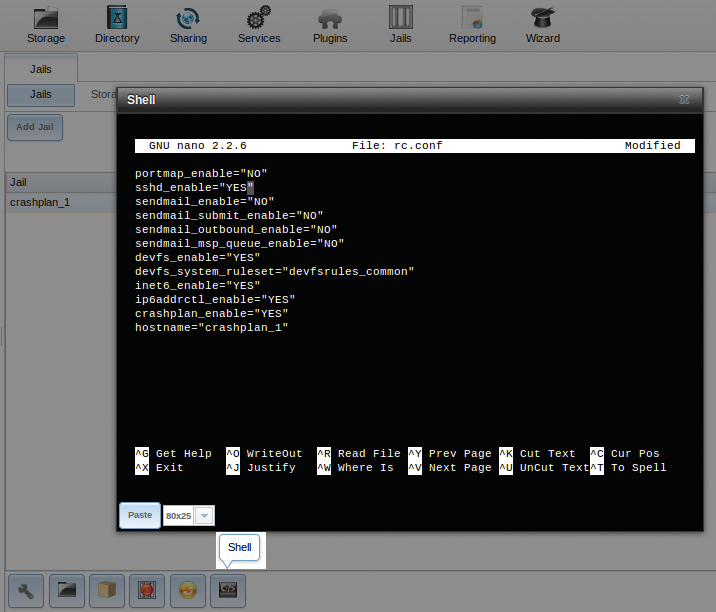Click the hostname="crashplan_1" line
This screenshot has width=716, height=612.
coord(211,327)
